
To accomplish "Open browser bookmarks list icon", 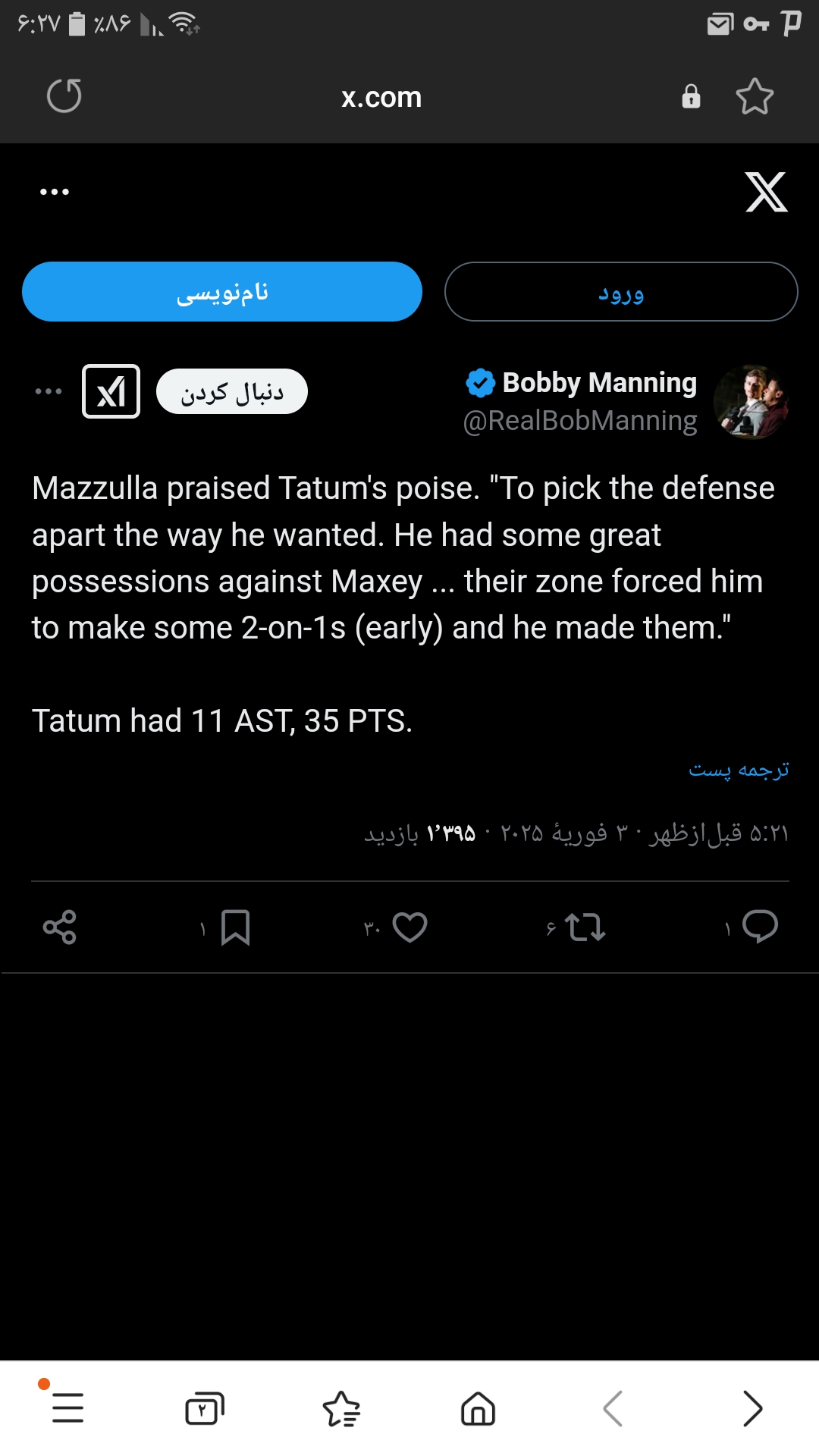I will (x=342, y=1409).
